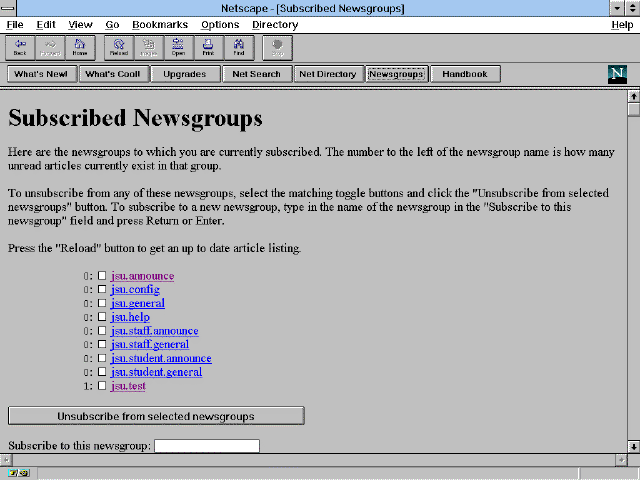Check the jsu.config checkbox
Screen dimensions: 640x480
coord(102,289)
